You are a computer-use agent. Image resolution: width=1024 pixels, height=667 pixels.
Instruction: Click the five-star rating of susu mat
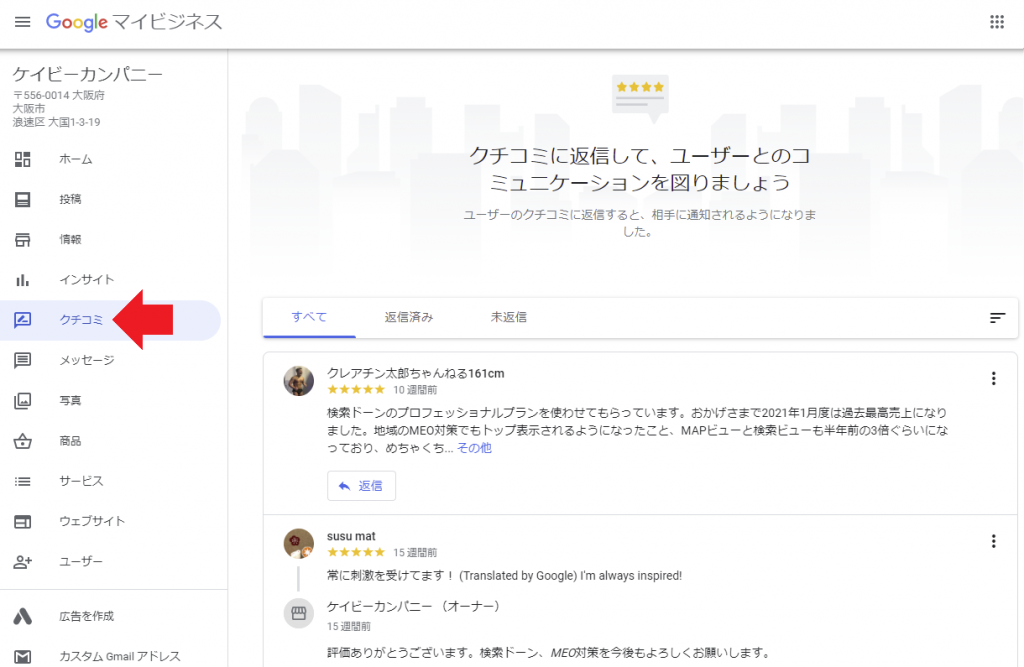[x=356, y=553]
